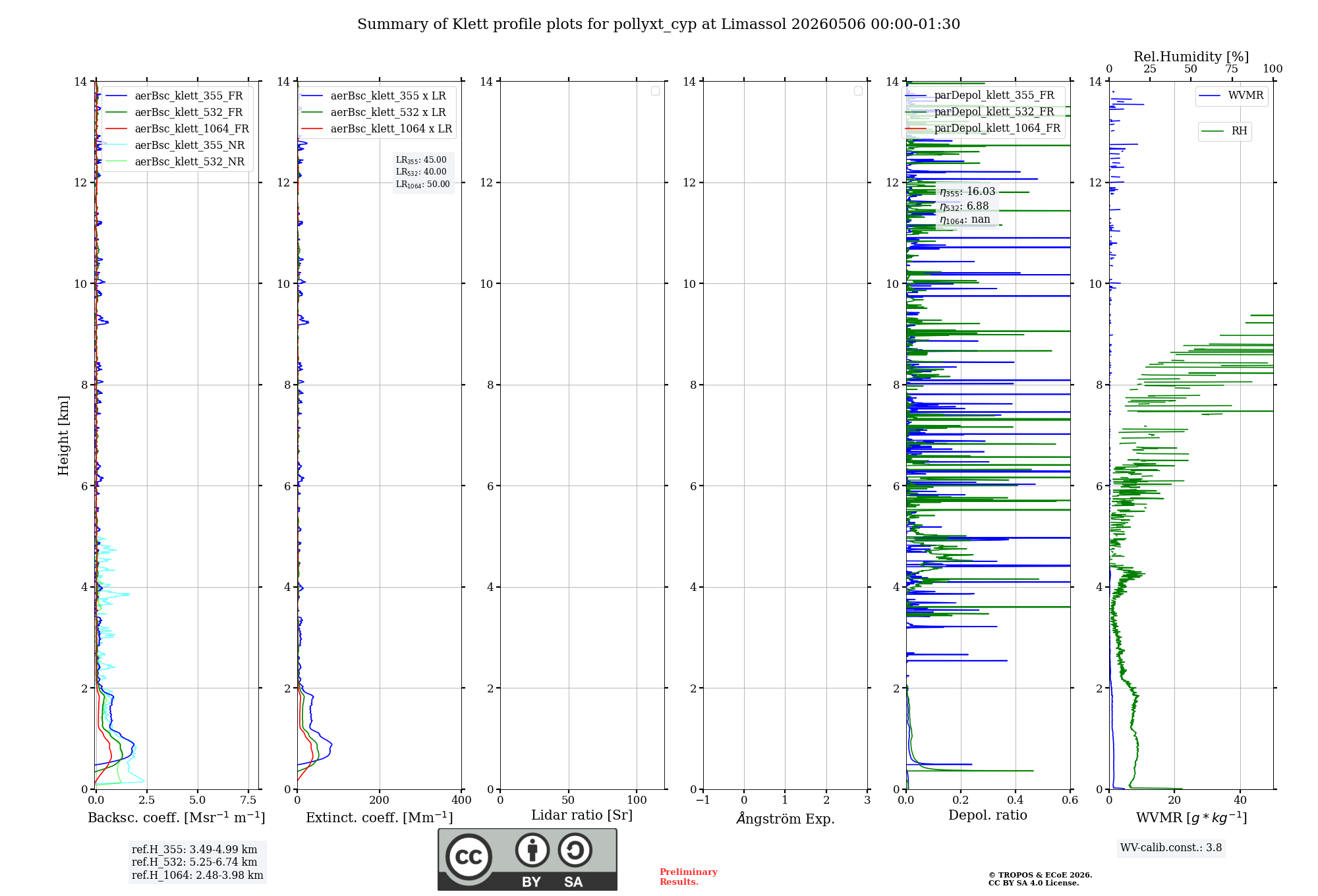
Task: Select legend entry aerBsc_klett_532_NR
Action: point(177,162)
